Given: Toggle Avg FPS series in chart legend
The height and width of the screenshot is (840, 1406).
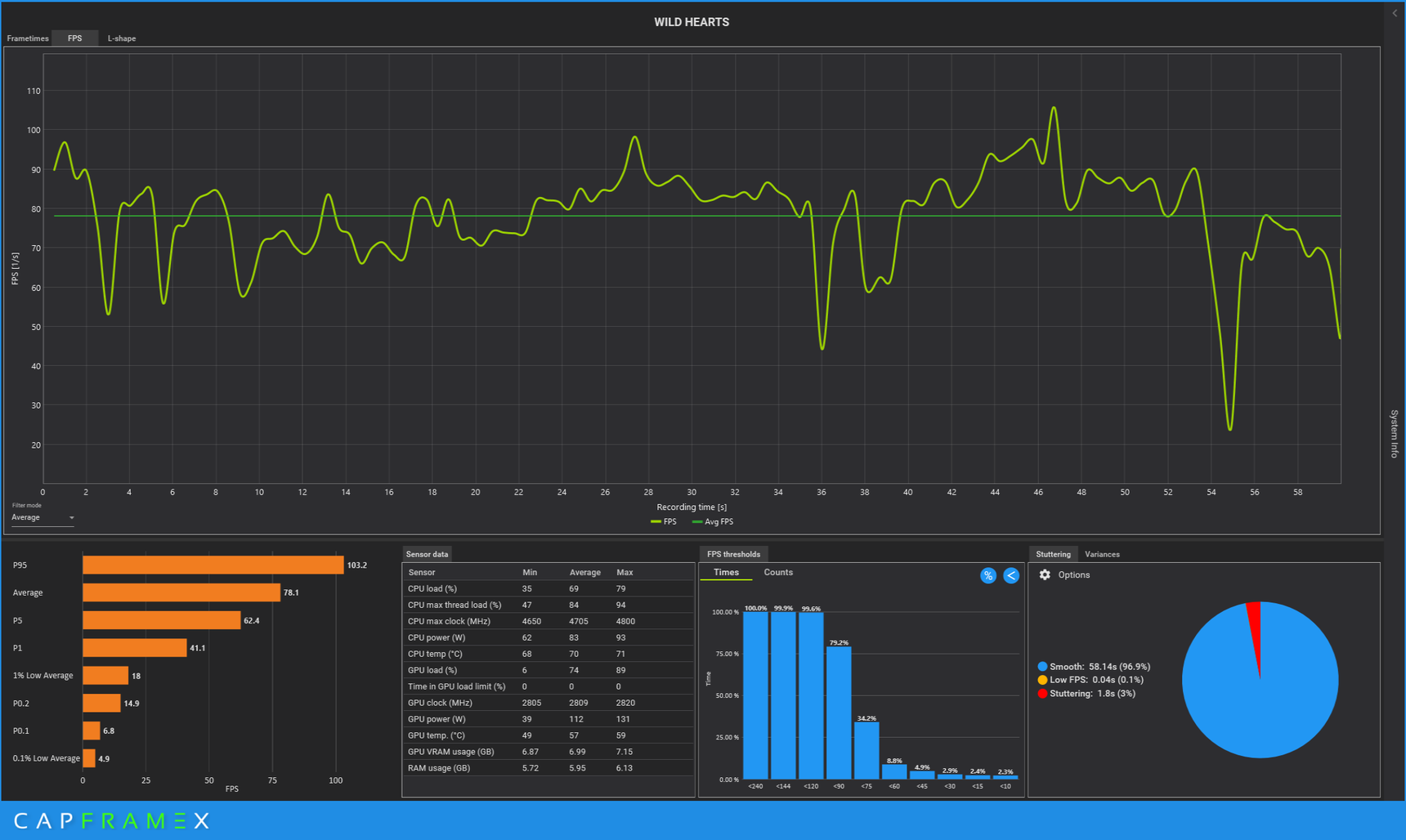Looking at the screenshot, I should (713, 521).
